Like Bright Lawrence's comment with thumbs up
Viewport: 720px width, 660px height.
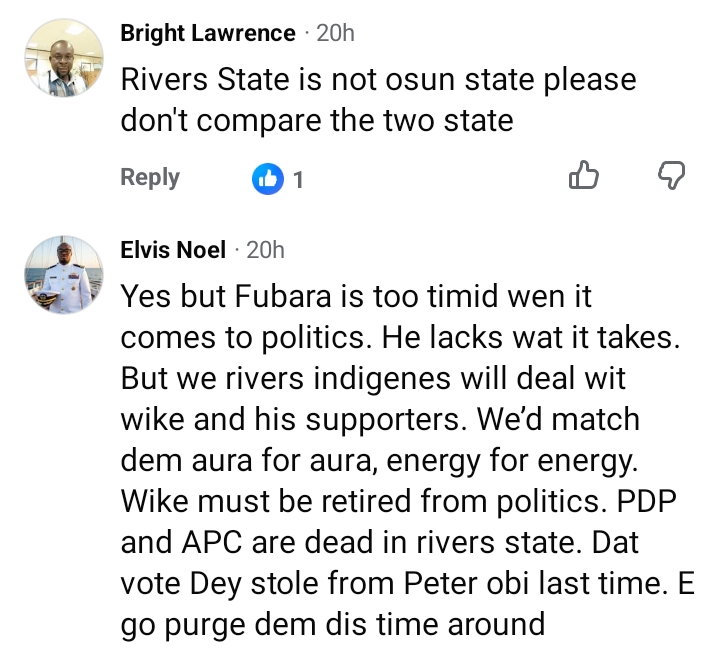pyautogui.click(x=584, y=175)
